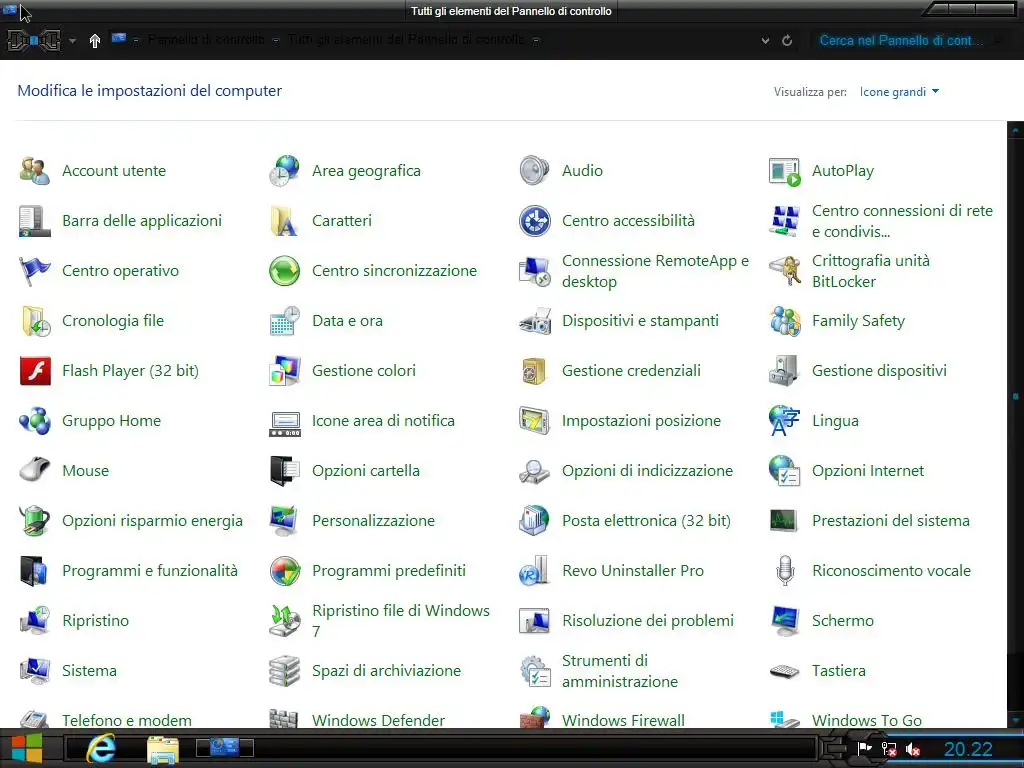Open the Schermo link

coord(842,620)
